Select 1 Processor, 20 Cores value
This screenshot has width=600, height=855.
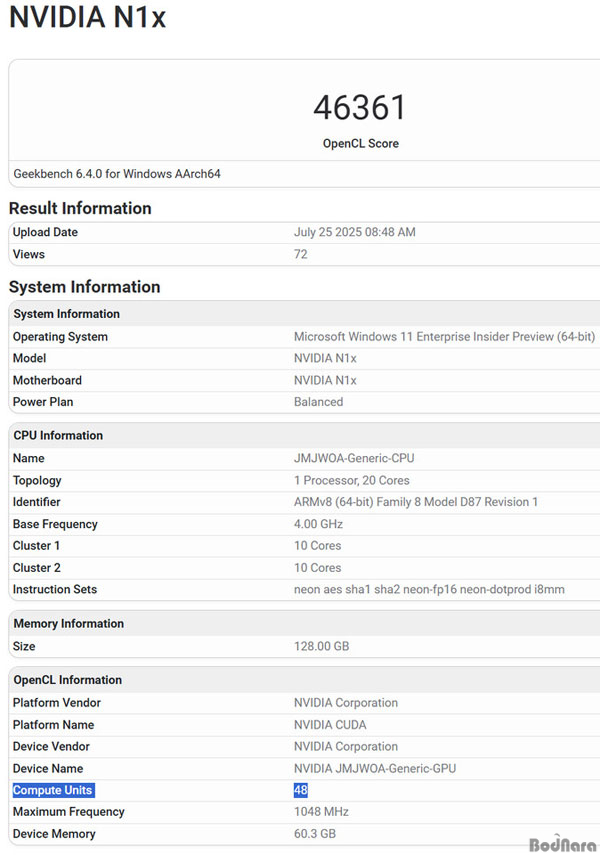tap(352, 480)
